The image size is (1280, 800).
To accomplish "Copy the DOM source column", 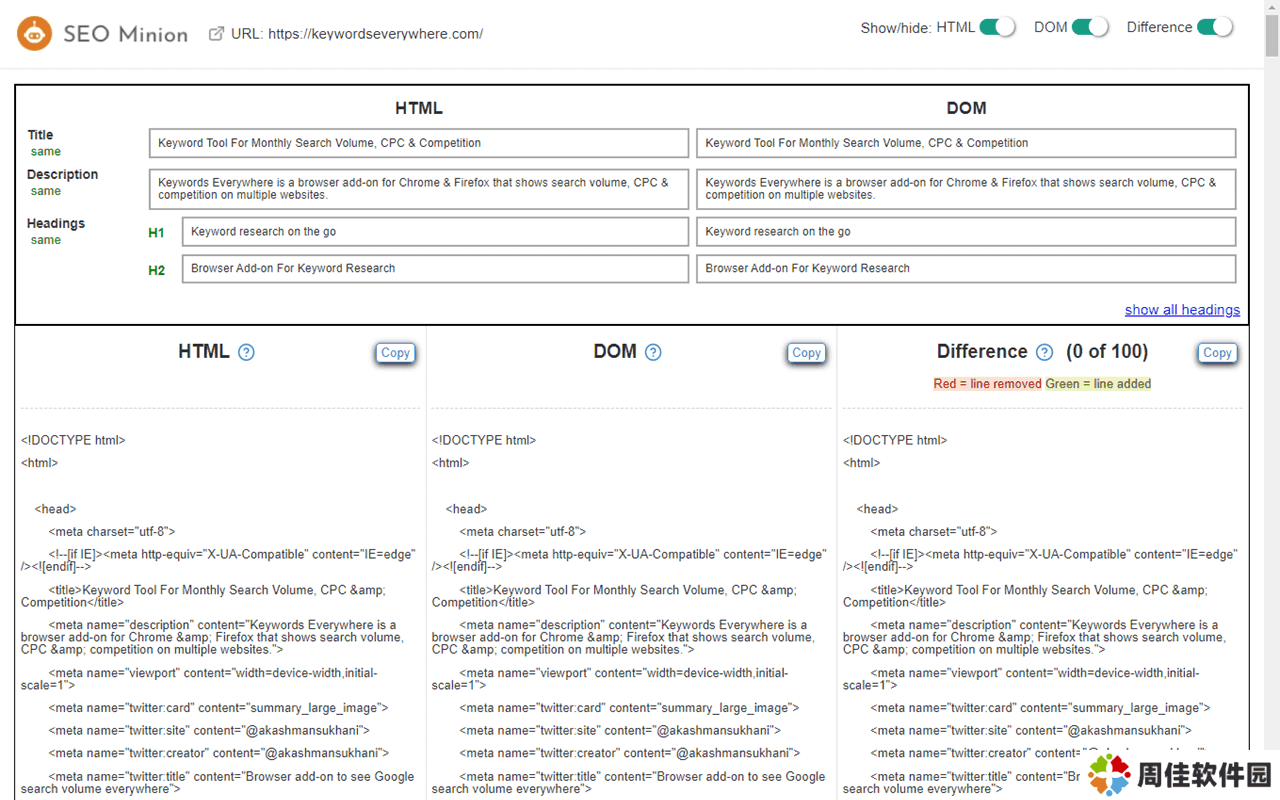I will pyautogui.click(x=806, y=353).
